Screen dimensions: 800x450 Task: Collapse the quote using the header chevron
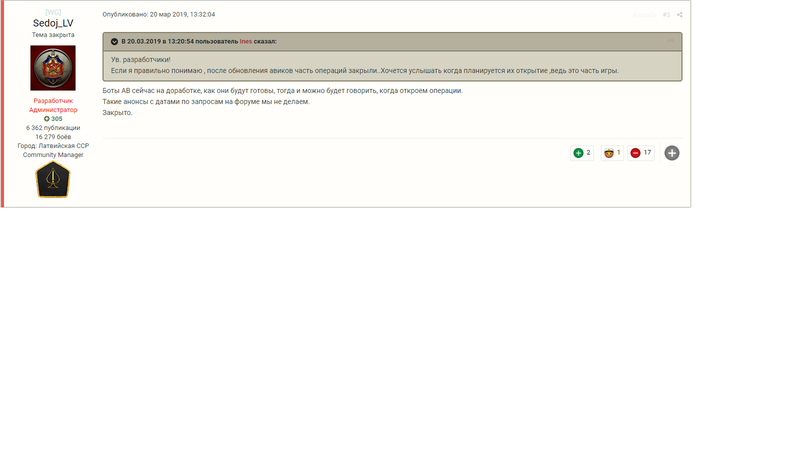pos(114,42)
